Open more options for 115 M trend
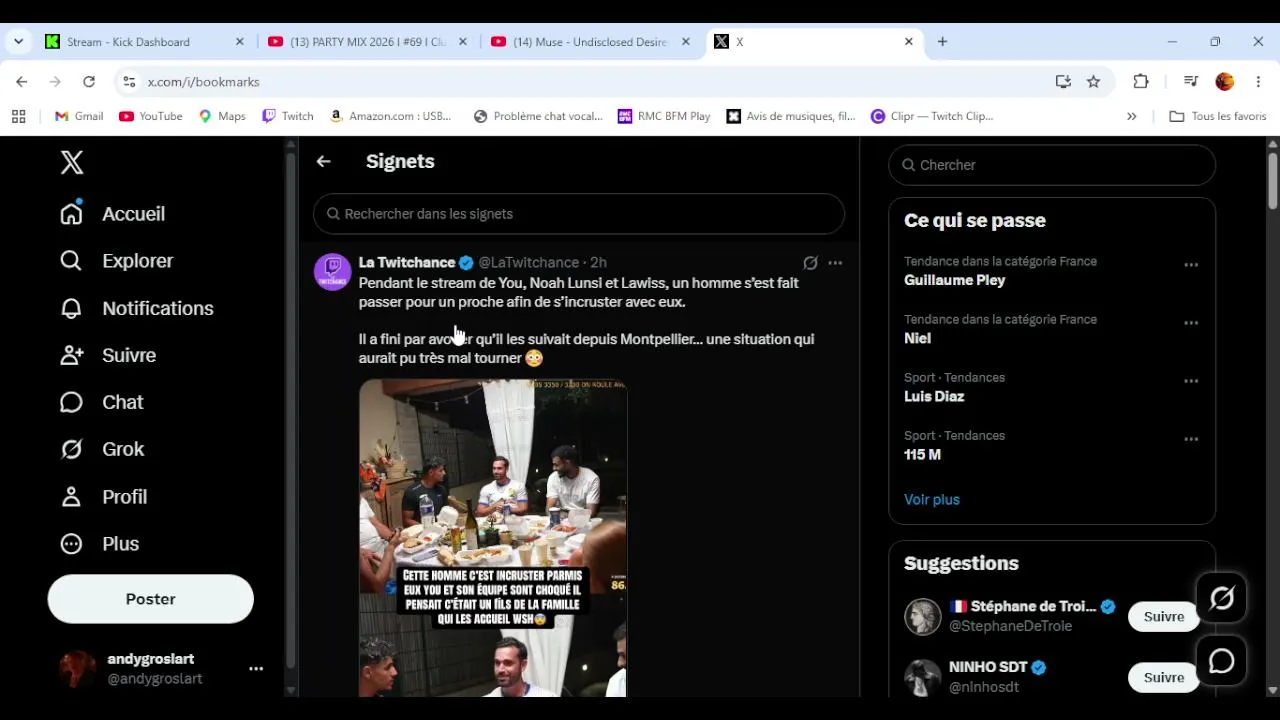This screenshot has width=1280, height=720. [1191, 439]
